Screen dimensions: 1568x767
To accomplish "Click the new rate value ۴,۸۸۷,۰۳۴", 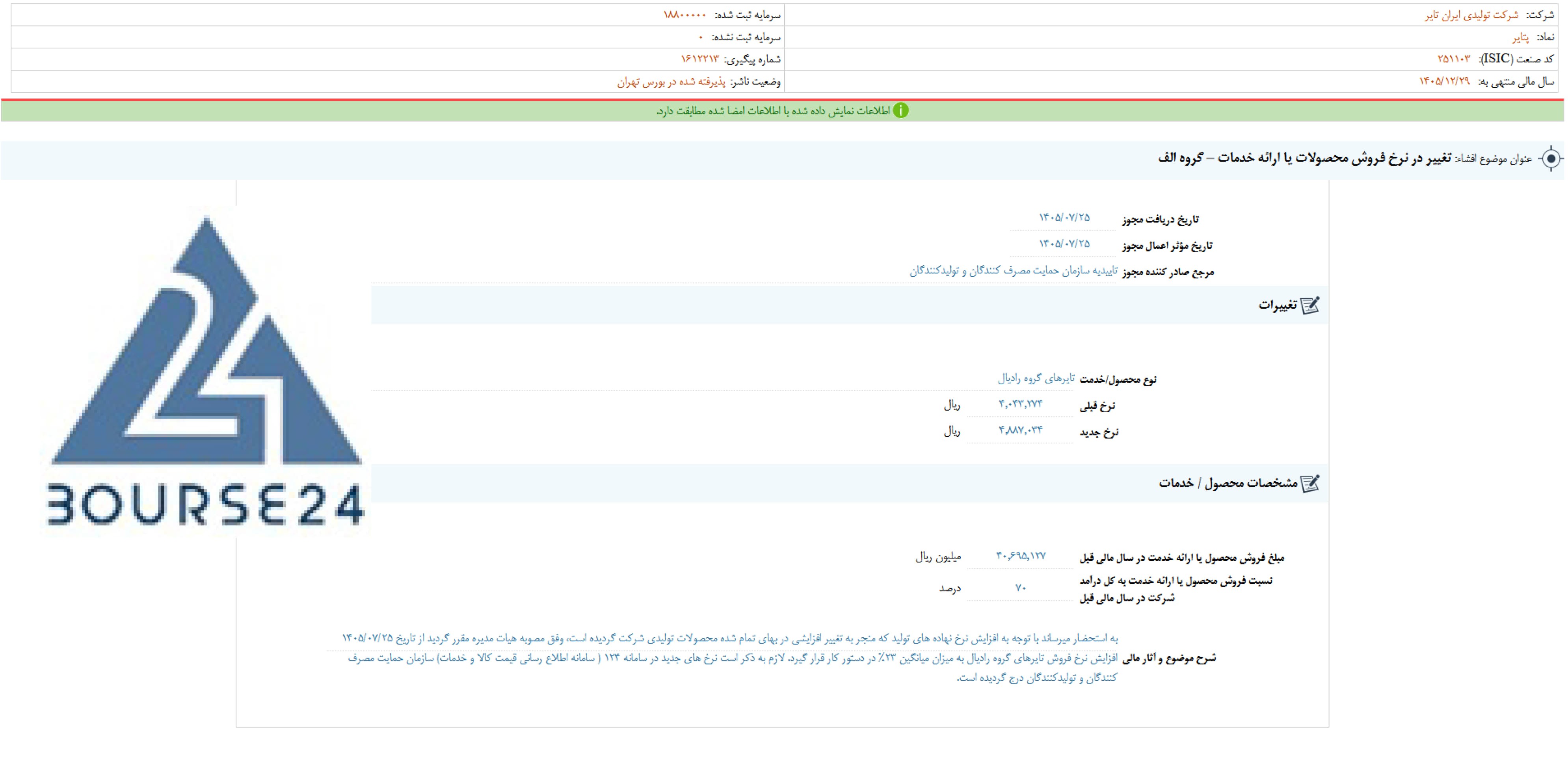I will pyautogui.click(x=1020, y=430).
